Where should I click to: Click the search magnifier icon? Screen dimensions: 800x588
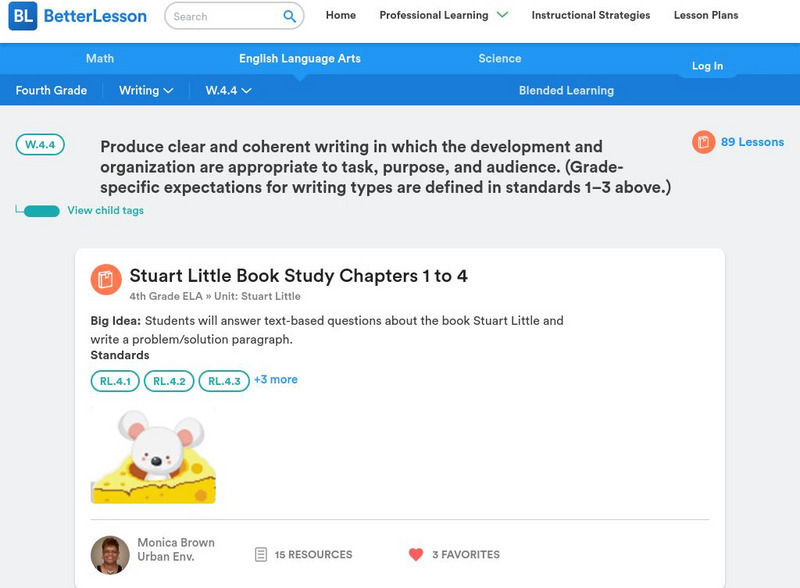pyautogui.click(x=289, y=16)
